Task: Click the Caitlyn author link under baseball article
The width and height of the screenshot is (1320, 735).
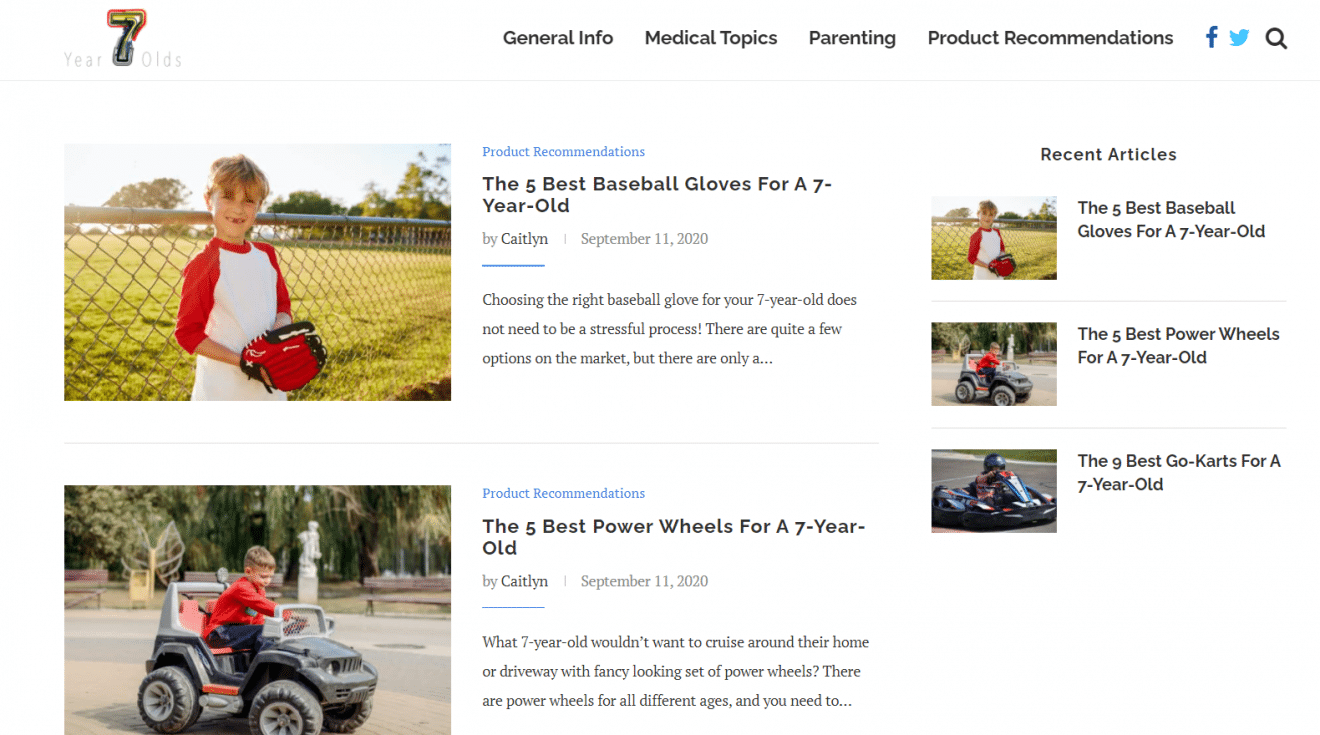Action: [524, 238]
